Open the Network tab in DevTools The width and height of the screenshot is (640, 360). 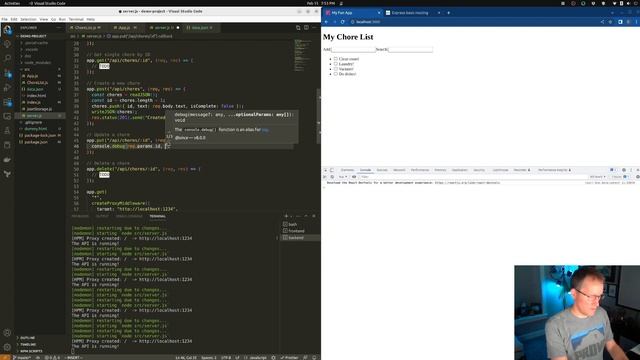pyautogui.click(x=399, y=170)
